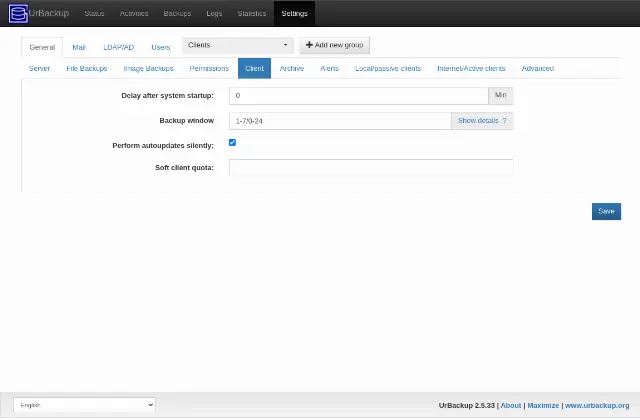Toggle Perform autoupdates silently checkbox

[x=232, y=142]
